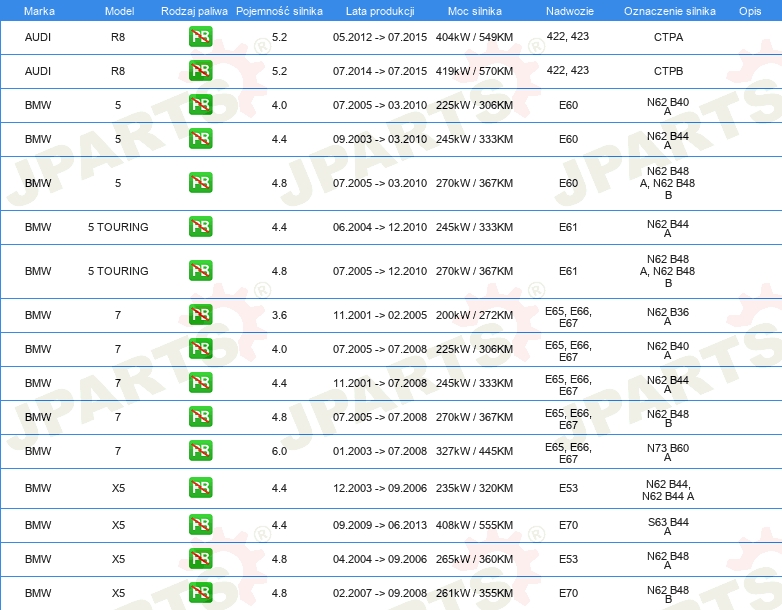
Task: Select the engine code cell CTPB
Action: [x=668, y=71]
